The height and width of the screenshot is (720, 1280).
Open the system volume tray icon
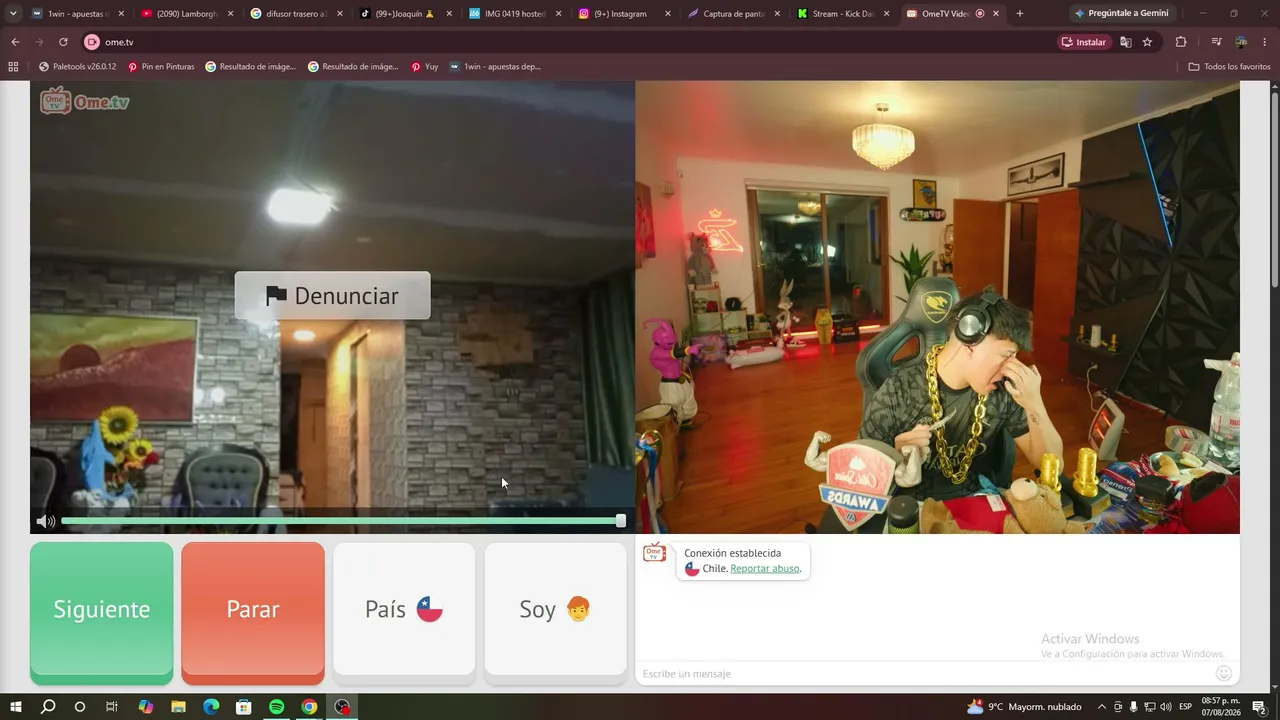1166,707
